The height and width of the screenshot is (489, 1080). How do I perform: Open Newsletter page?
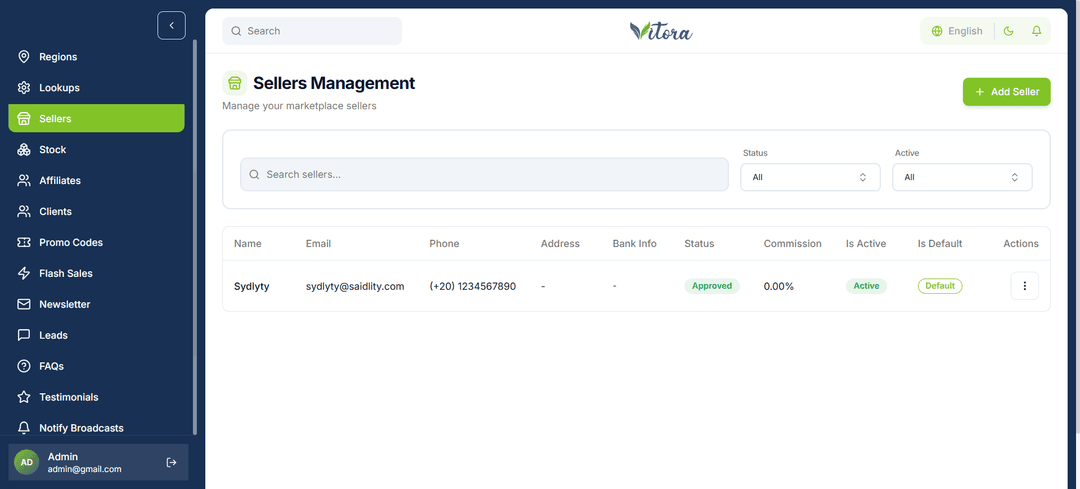(96, 304)
